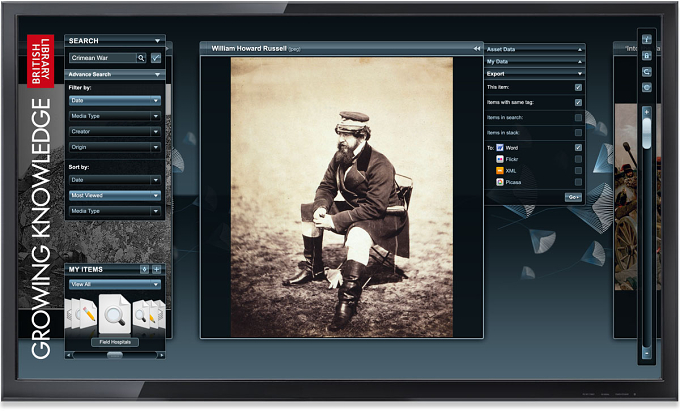680x411 pixels.
Task: Click the Go button in Export panel
Action: pos(573,197)
